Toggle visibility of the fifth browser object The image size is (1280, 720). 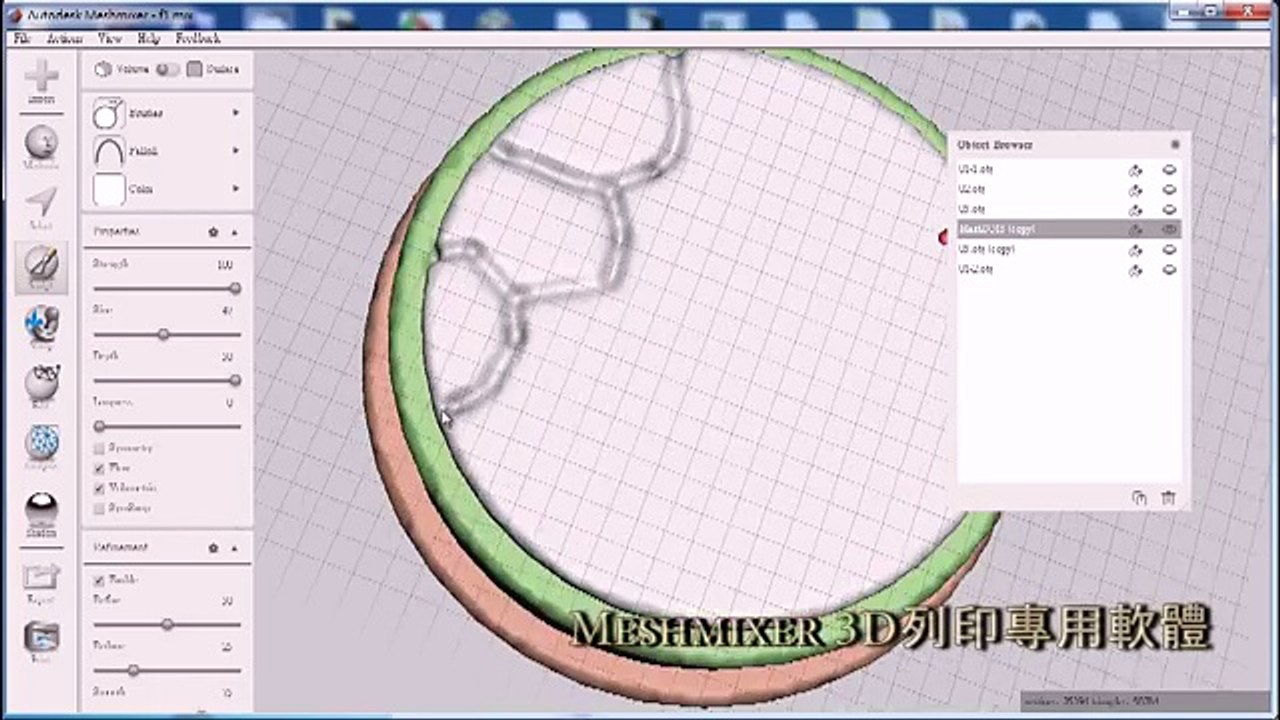(x=1169, y=250)
